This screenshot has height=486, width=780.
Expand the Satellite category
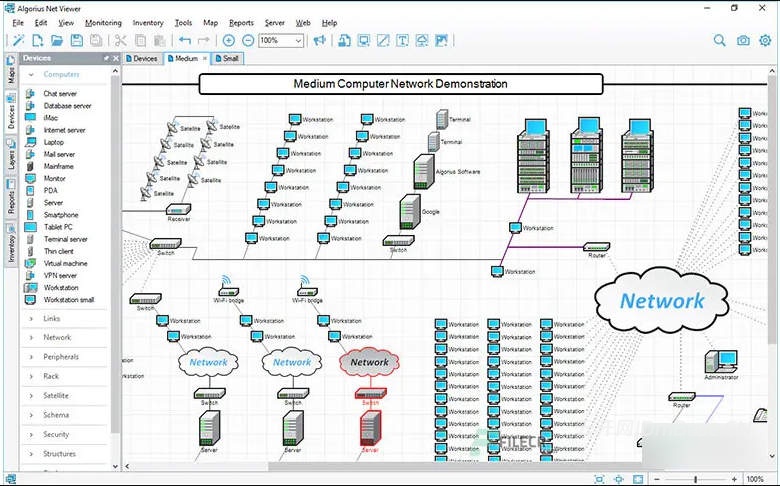[31, 395]
